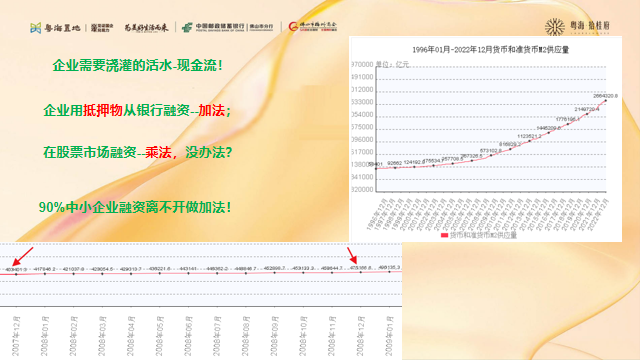
Task: Click the red word 加法 after 融资
Action: (x=211, y=110)
